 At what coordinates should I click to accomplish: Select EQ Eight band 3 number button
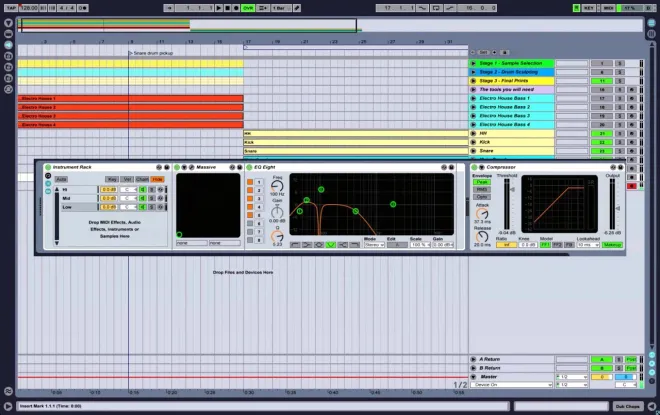tap(259, 199)
